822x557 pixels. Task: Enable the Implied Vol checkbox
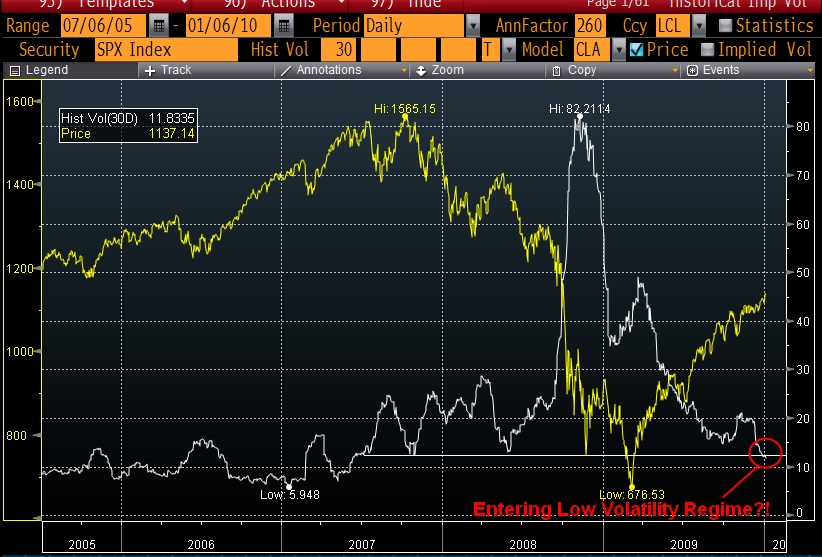(x=708, y=49)
